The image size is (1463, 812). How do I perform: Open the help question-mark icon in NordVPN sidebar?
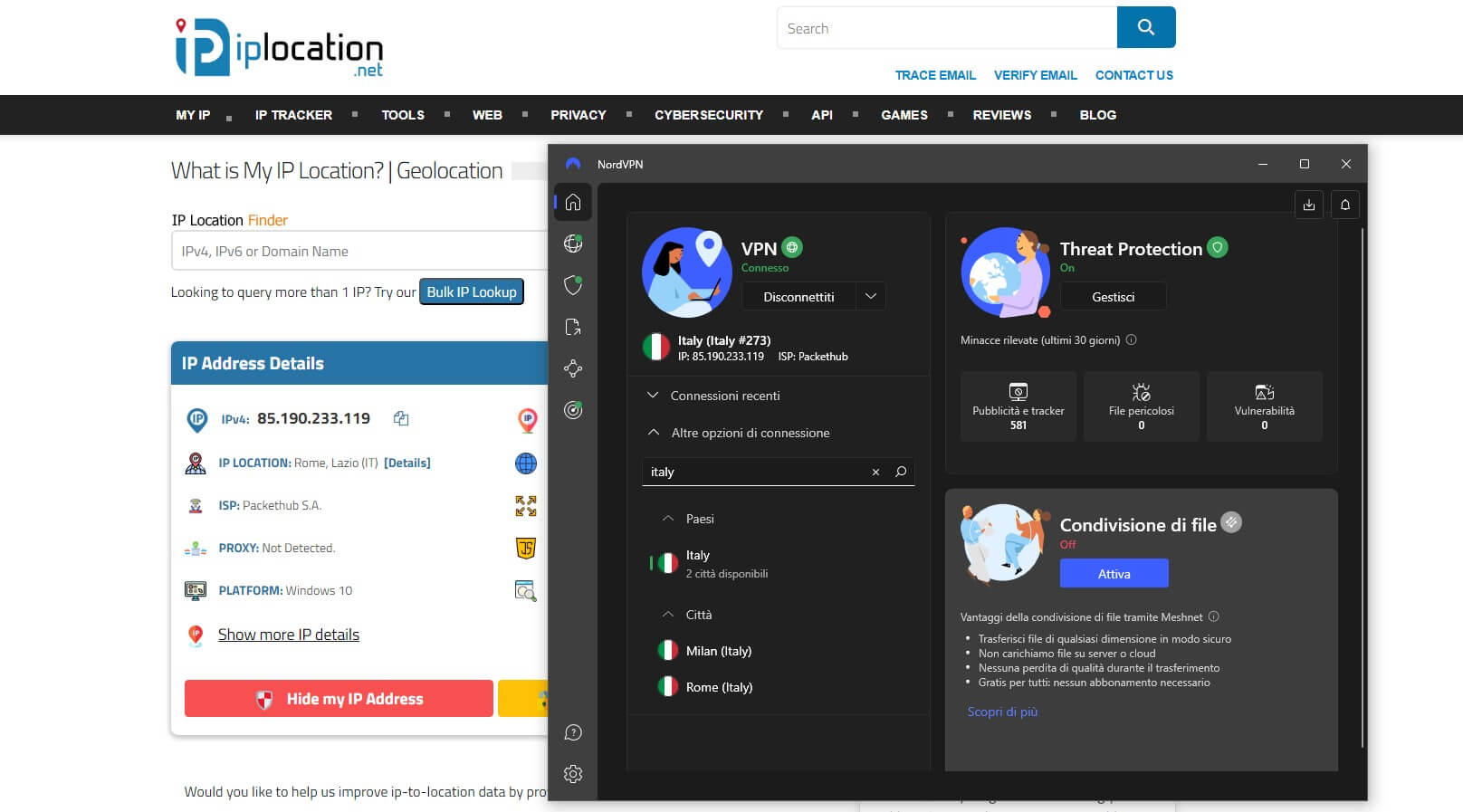573,732
